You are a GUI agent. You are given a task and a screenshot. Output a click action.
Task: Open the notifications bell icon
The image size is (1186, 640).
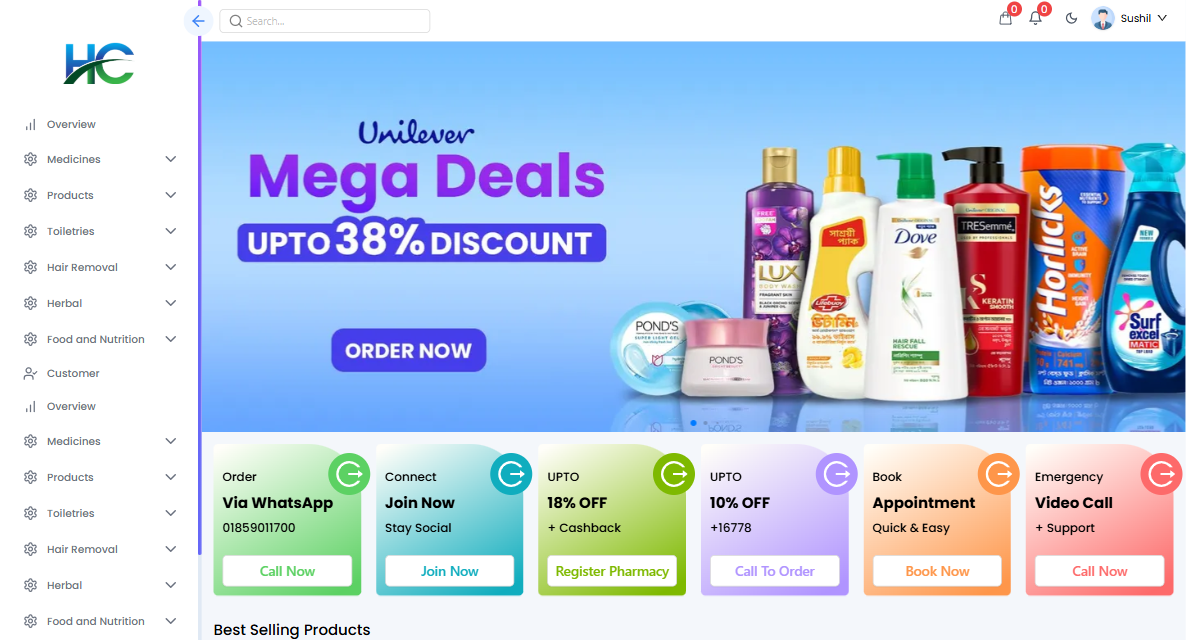coord(1035,18)
